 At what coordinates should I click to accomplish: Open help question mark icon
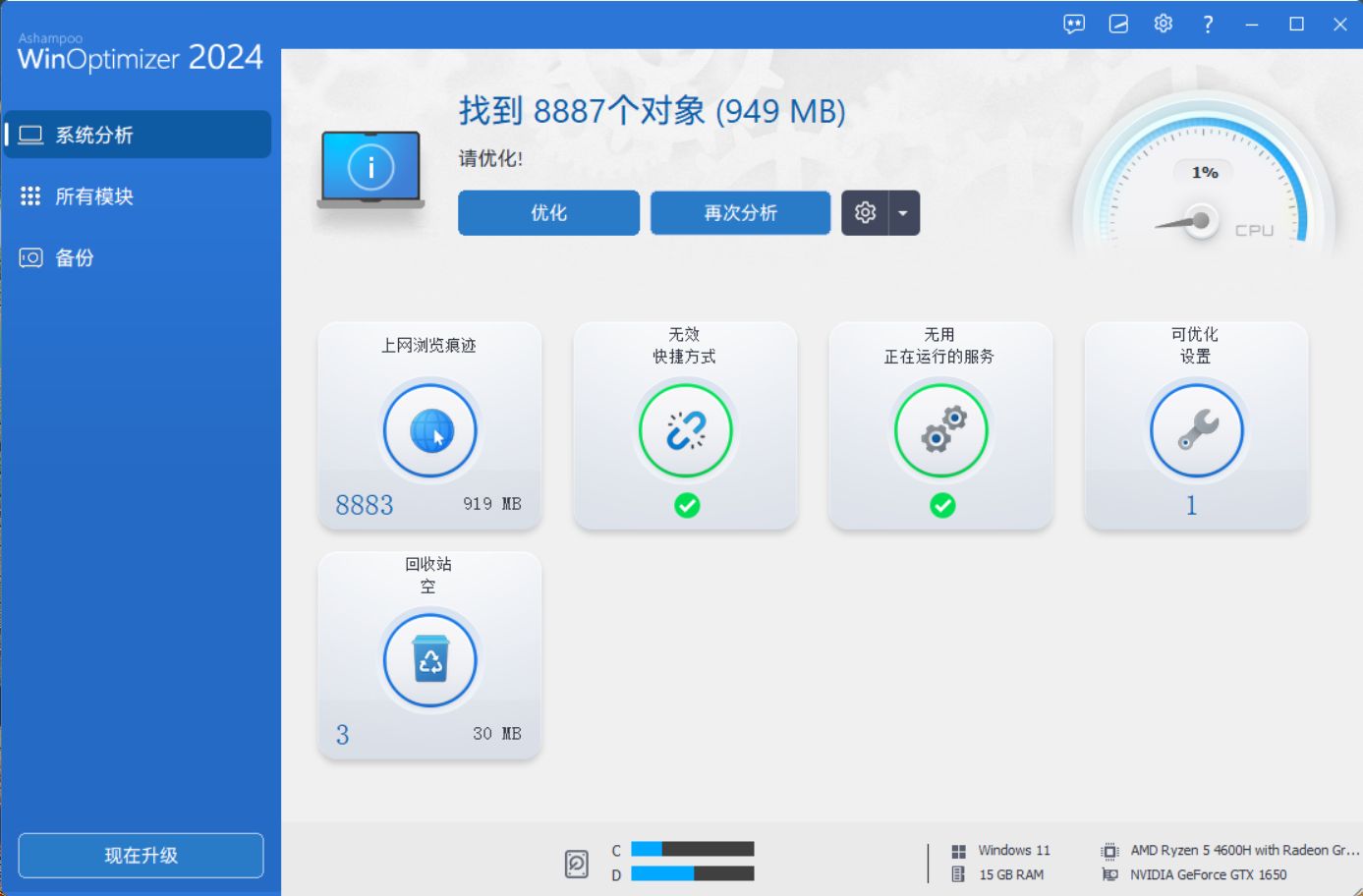1208,25
